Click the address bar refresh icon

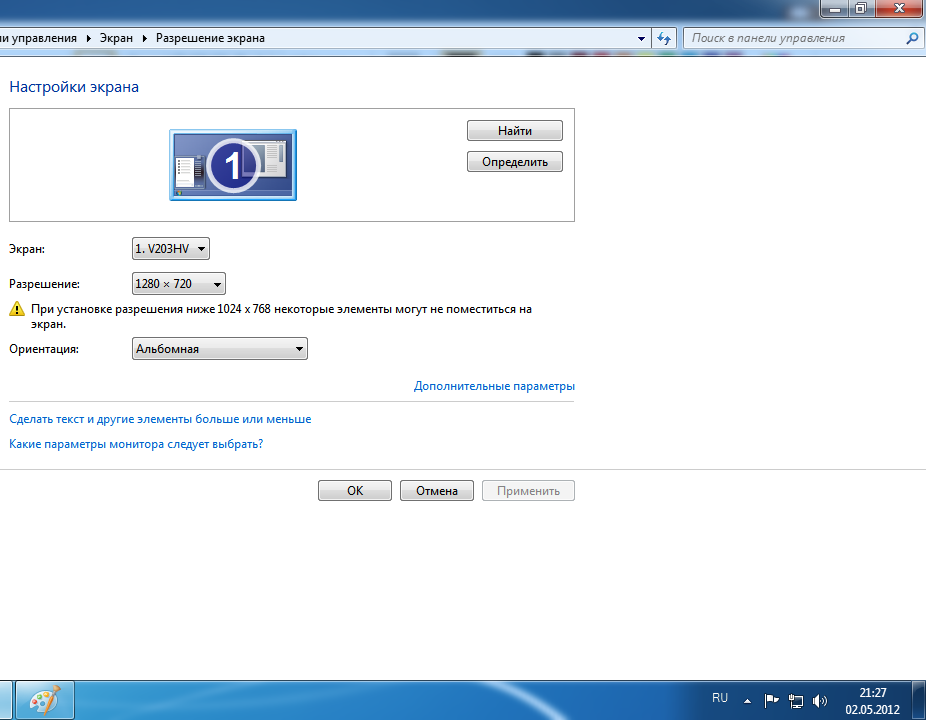[664, 38]
